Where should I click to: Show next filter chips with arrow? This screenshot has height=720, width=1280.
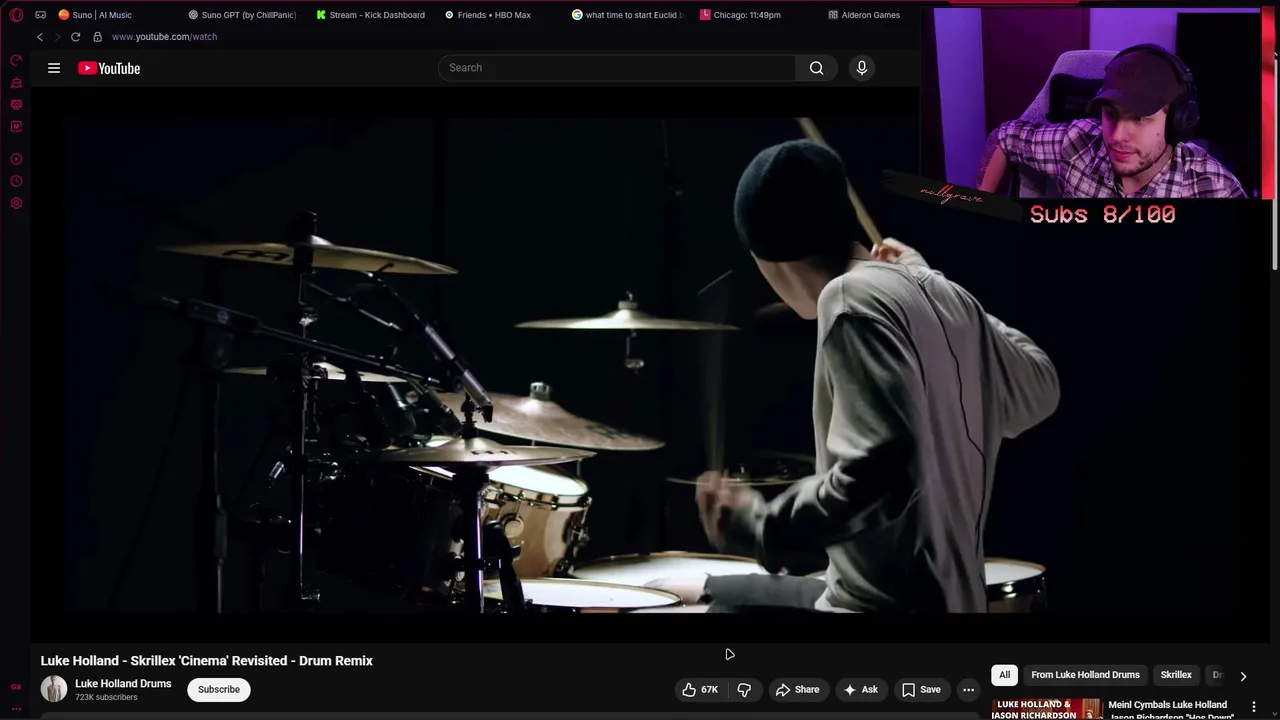coord(1243,676)
